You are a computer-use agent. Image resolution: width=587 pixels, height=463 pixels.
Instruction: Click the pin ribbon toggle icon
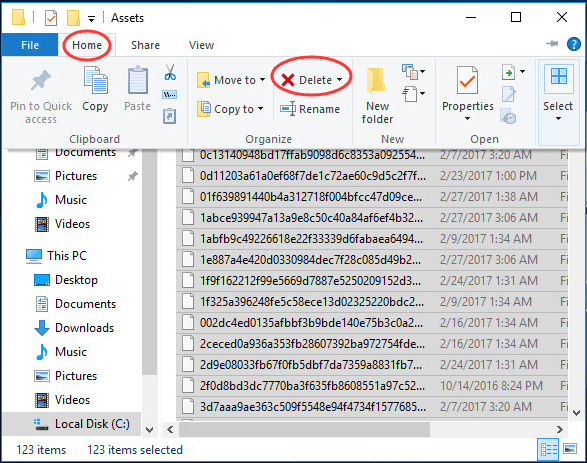click(x=552, y=44)
